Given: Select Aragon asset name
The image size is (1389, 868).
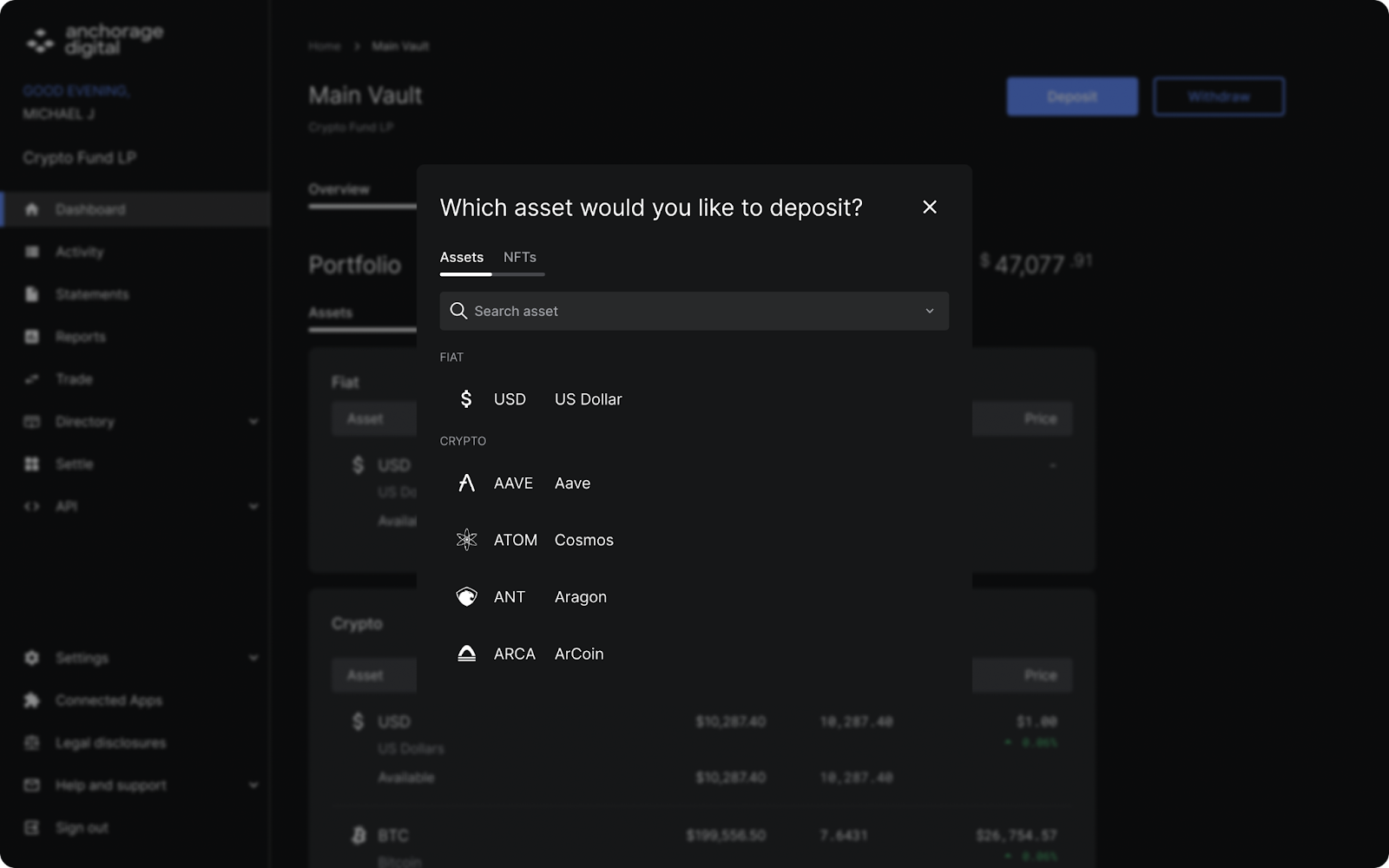Looking at the screenshot, I should point(580,597).
